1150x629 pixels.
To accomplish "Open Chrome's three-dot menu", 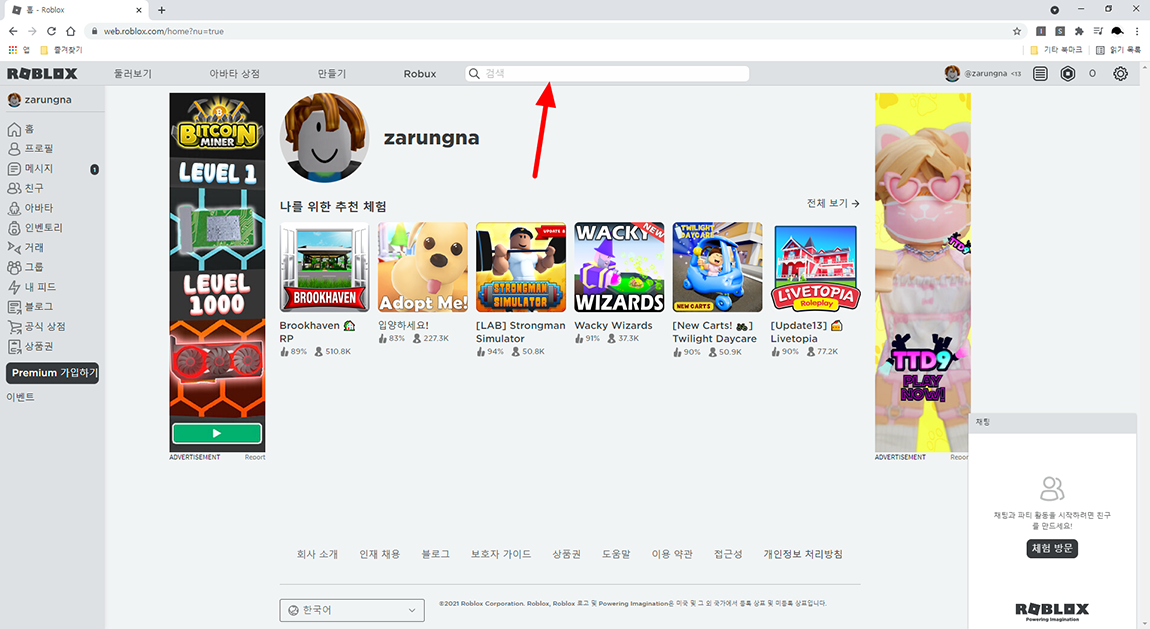I will click(x=1137, y=31).
